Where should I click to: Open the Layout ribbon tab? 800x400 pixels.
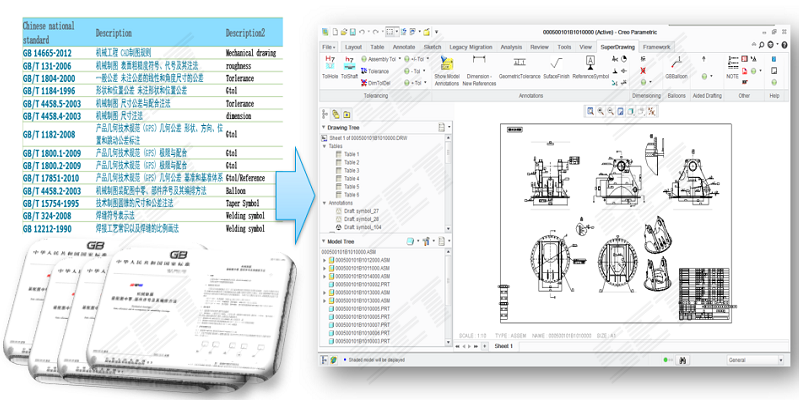coord(353,47)
